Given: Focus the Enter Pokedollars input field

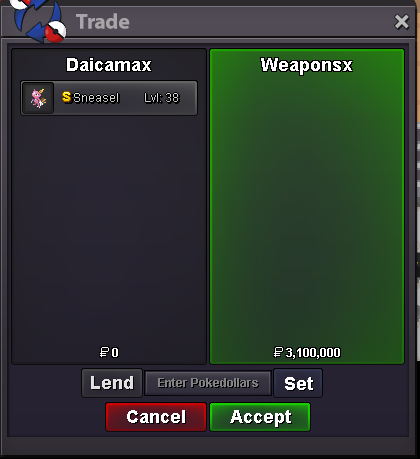Looking at the screenshot, I should 208,383.
